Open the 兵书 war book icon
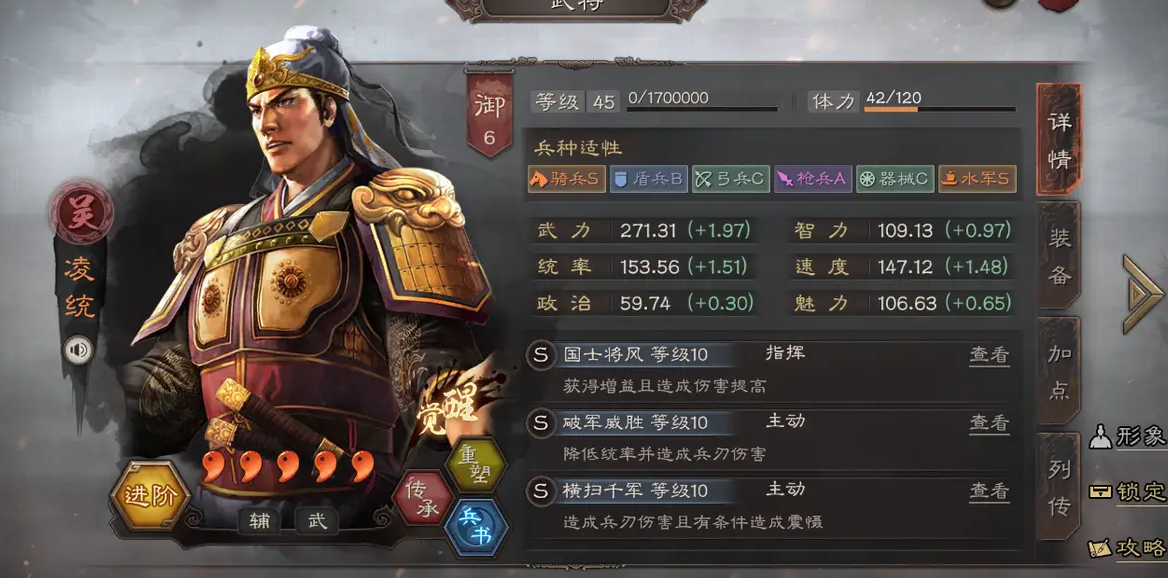The height and width of the screenshot is (578, 1168). [474, 527]
